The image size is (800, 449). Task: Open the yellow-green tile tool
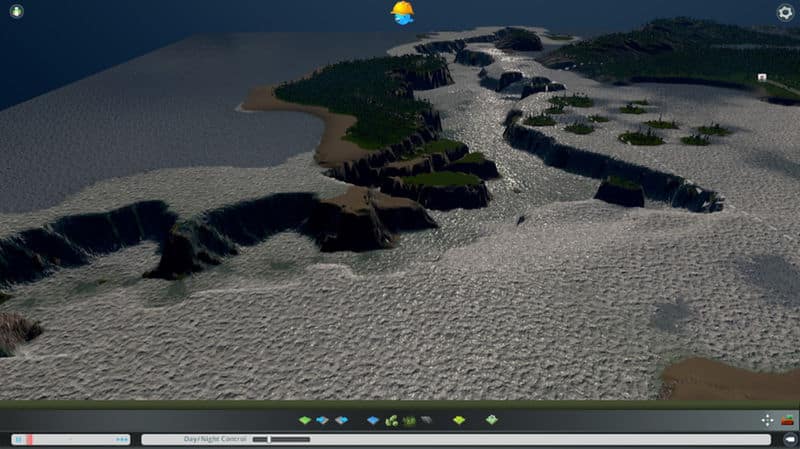pyautogui.click(x=459, y=421)
